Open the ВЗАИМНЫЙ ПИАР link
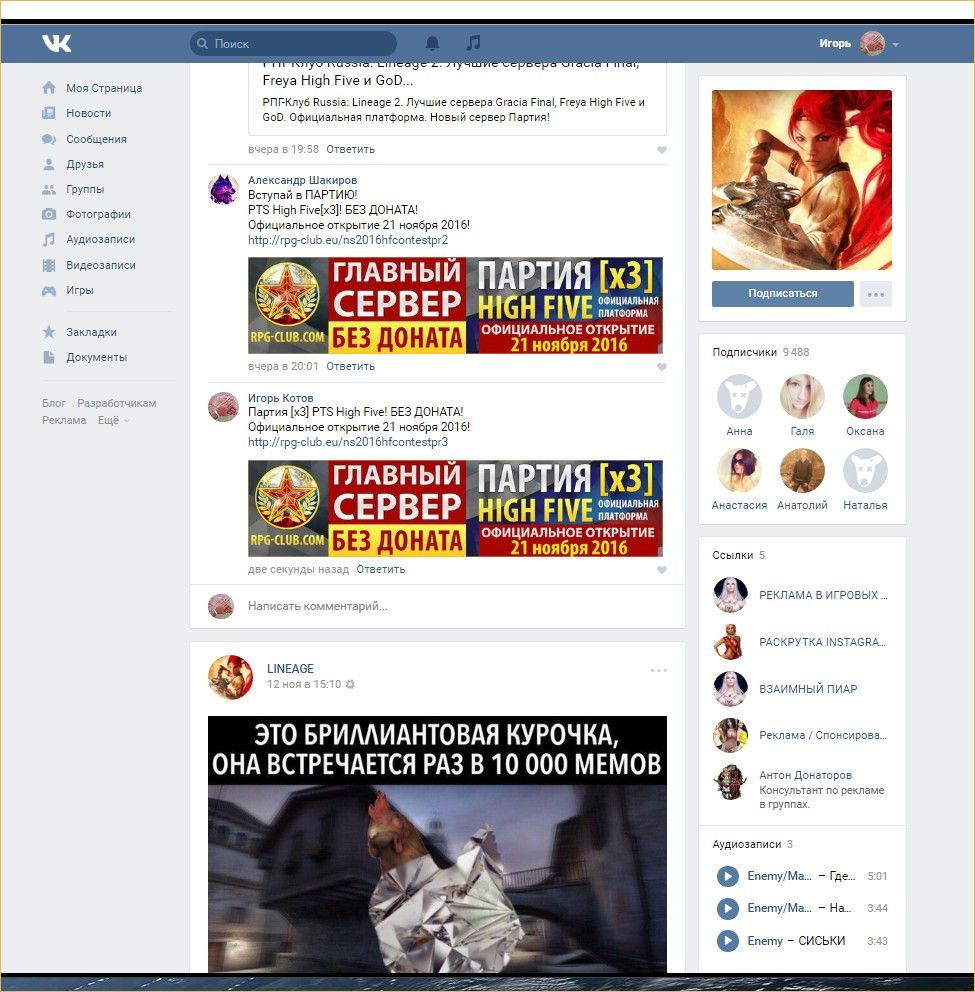The width and height of the screenshot is (975, 992). (x=808, y=689)
